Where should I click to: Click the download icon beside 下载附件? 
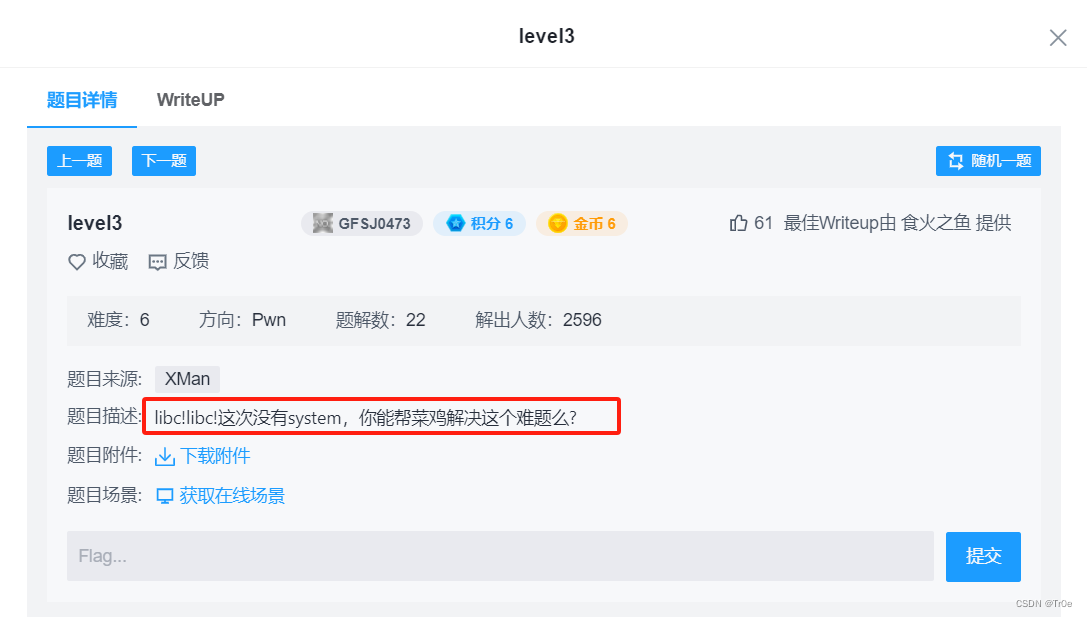click(x=164, y=455)
